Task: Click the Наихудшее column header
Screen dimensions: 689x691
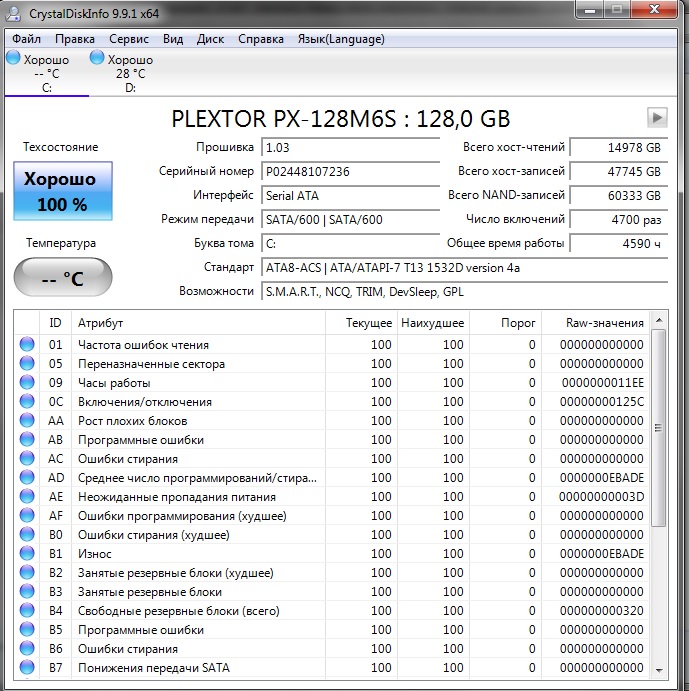Action: (x=433, y=323)
